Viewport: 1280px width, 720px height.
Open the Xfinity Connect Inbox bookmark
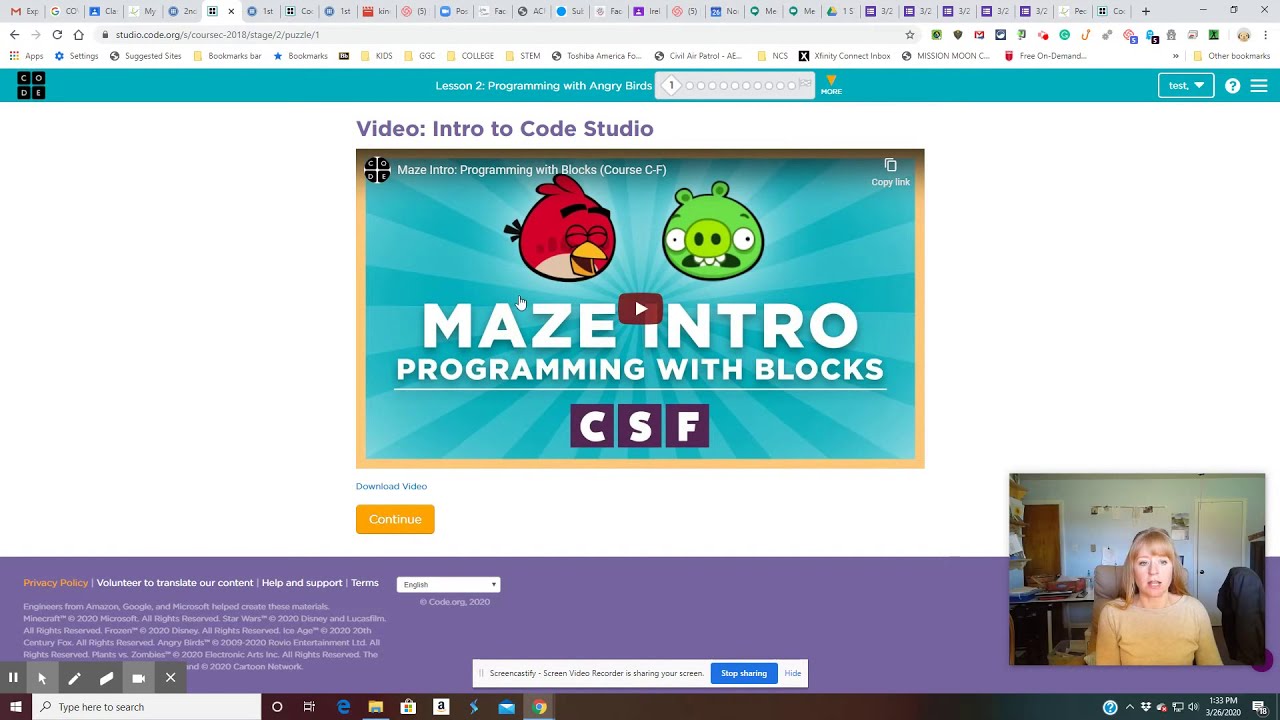click(845, 56)
